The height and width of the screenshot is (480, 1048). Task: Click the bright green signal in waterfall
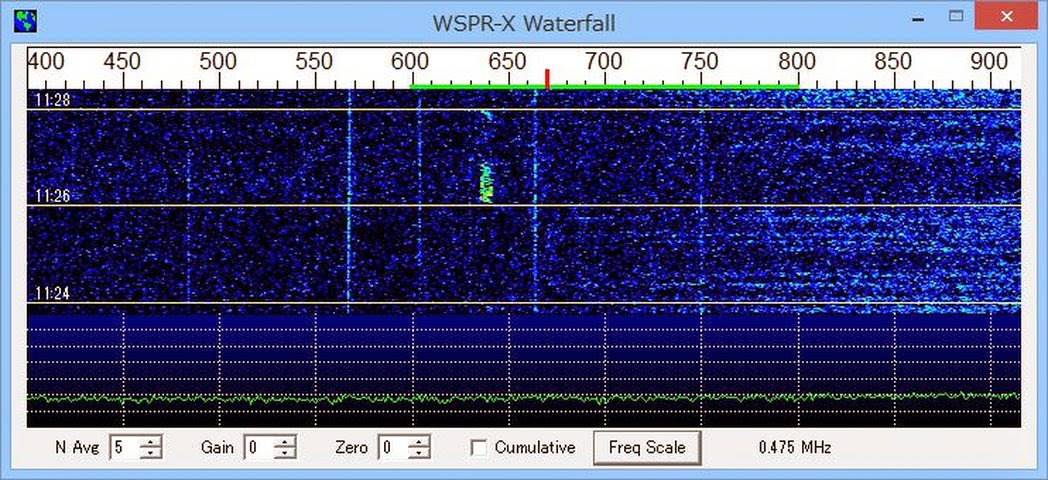coord(488,183)
